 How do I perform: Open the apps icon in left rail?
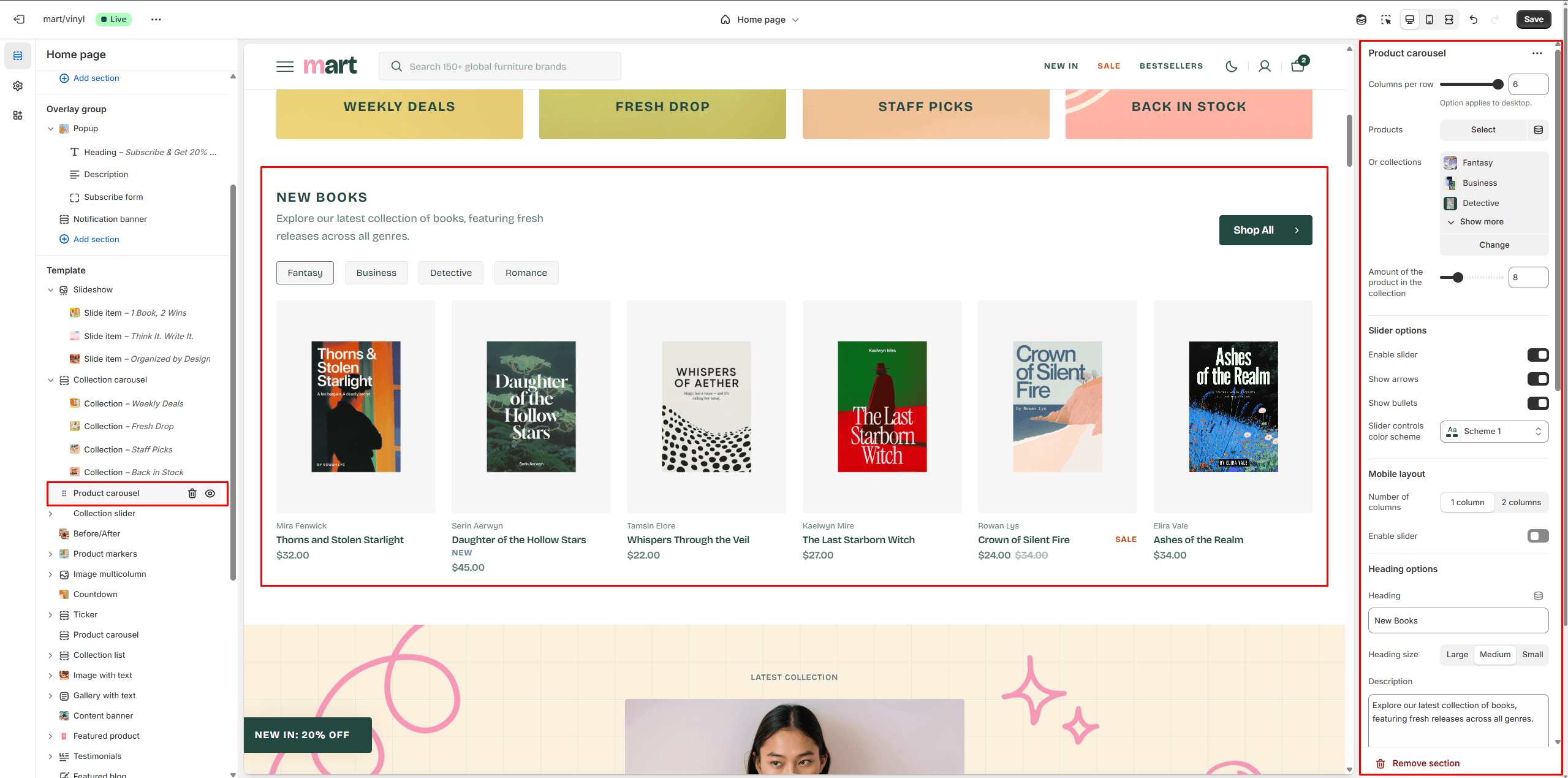pyautogui.click(x=18, y=115)
